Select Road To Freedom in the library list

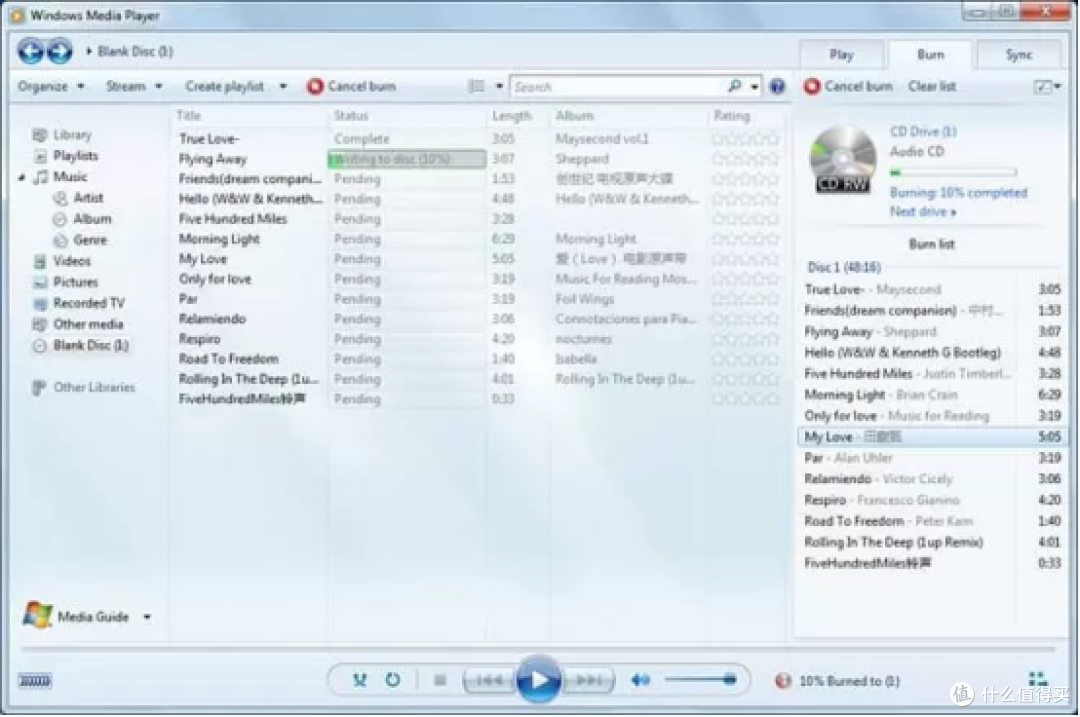tap(229, 359)
